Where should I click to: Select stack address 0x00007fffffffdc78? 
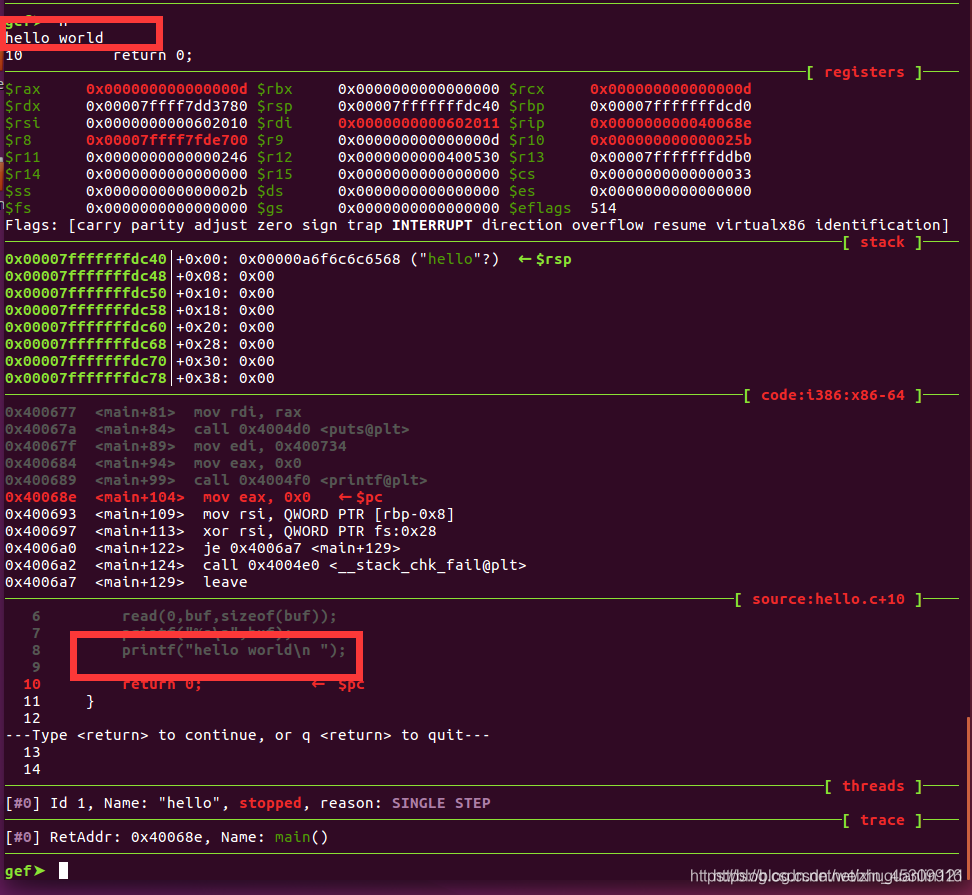[86, 378]
